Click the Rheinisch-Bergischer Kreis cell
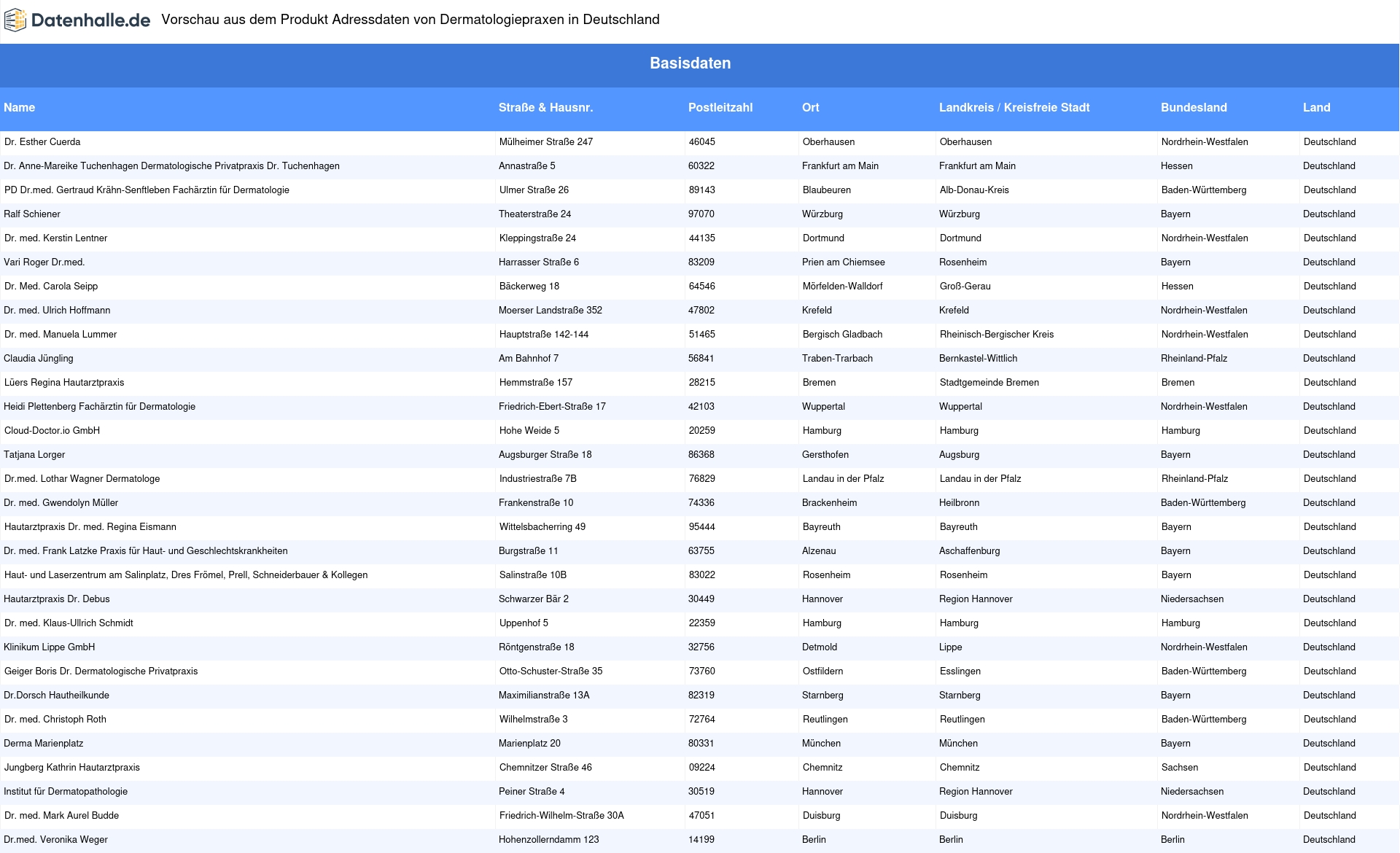The height and width of the screenshot is (853, 1400). [997, 335]
